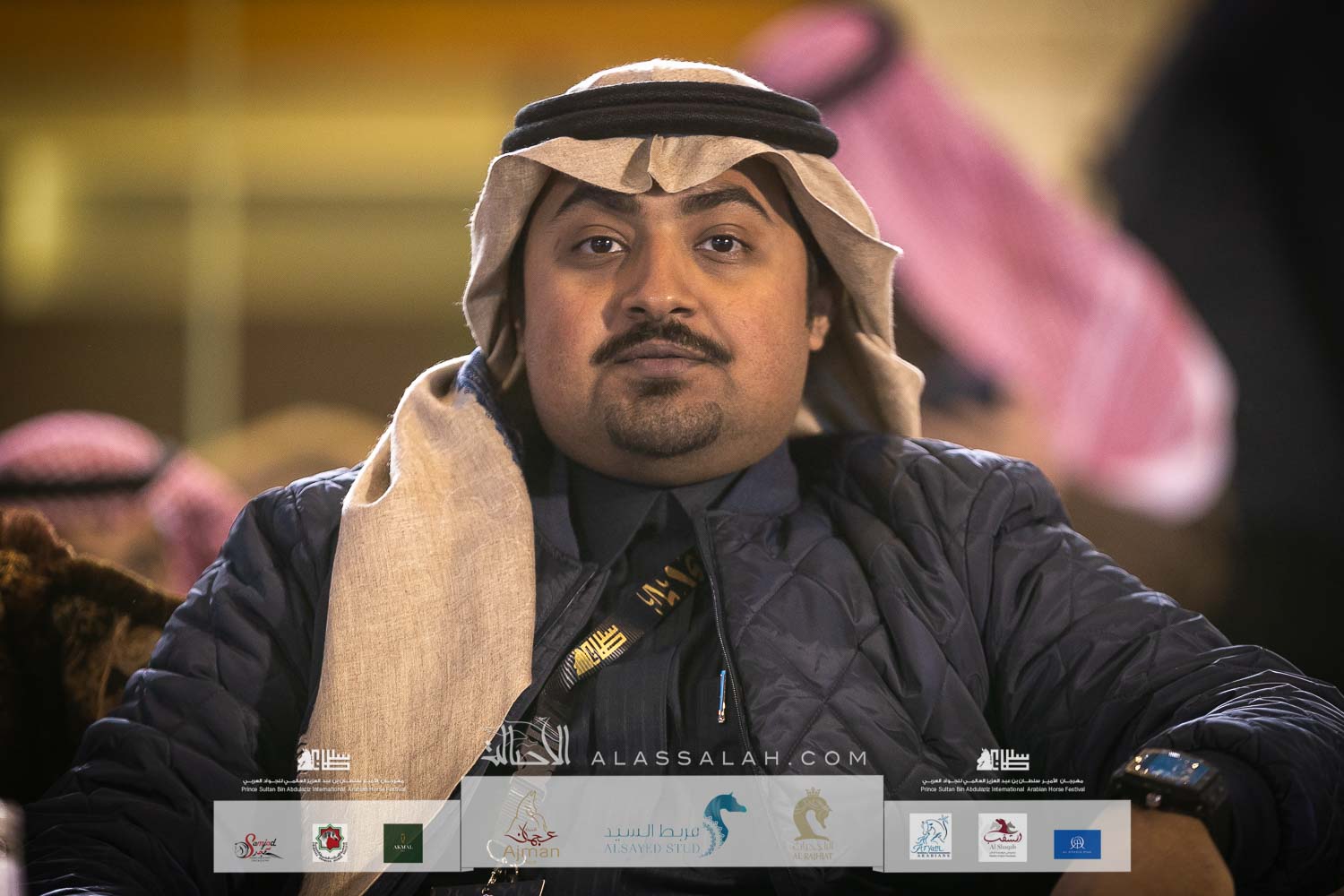This screenshot has height=896, width=1344.
Task: Open the Samjad sponsor logo
Action: coord(258,845)
